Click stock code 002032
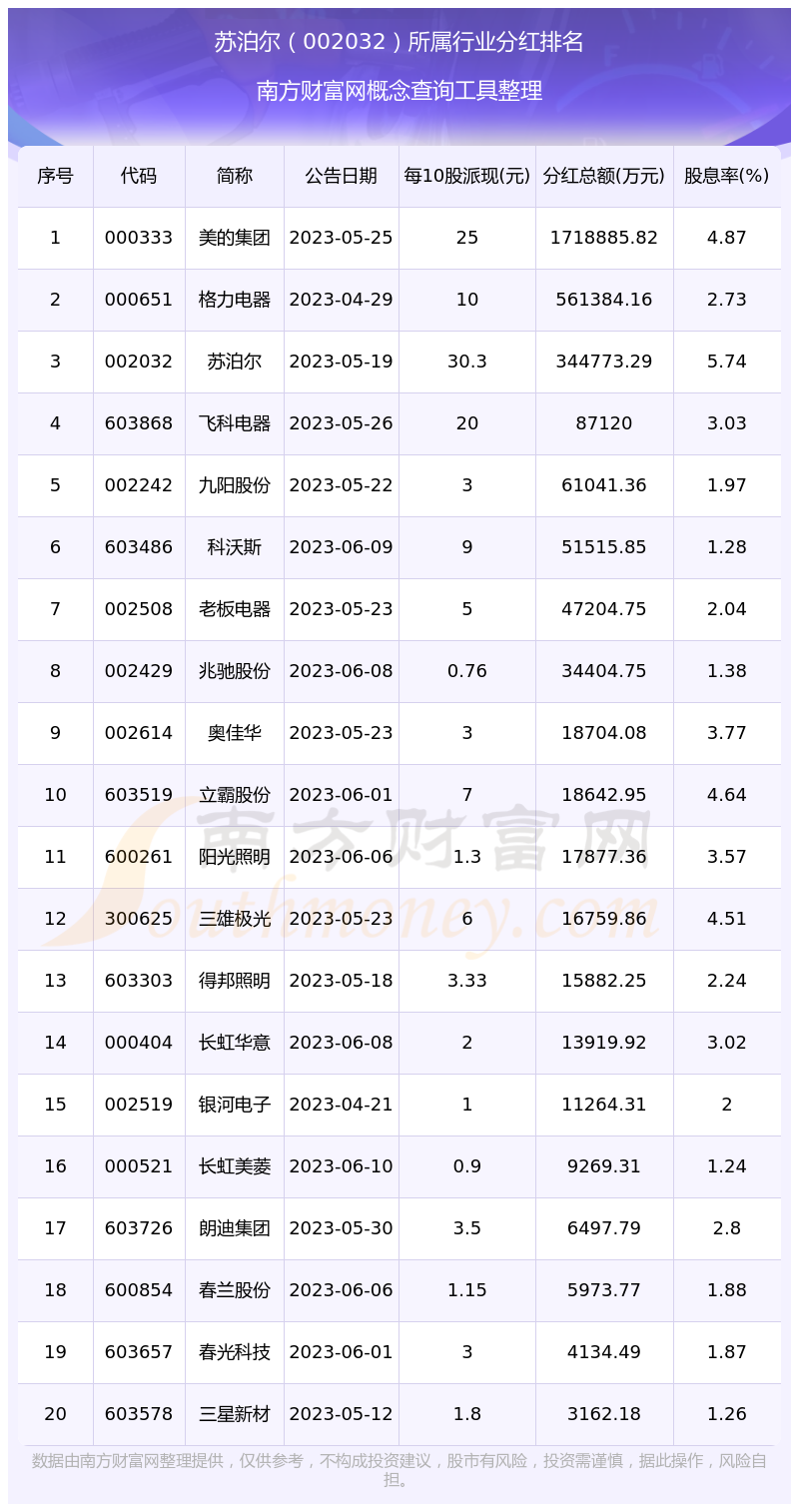This screenshot has height=1512, width=799. tap(139, 362)
